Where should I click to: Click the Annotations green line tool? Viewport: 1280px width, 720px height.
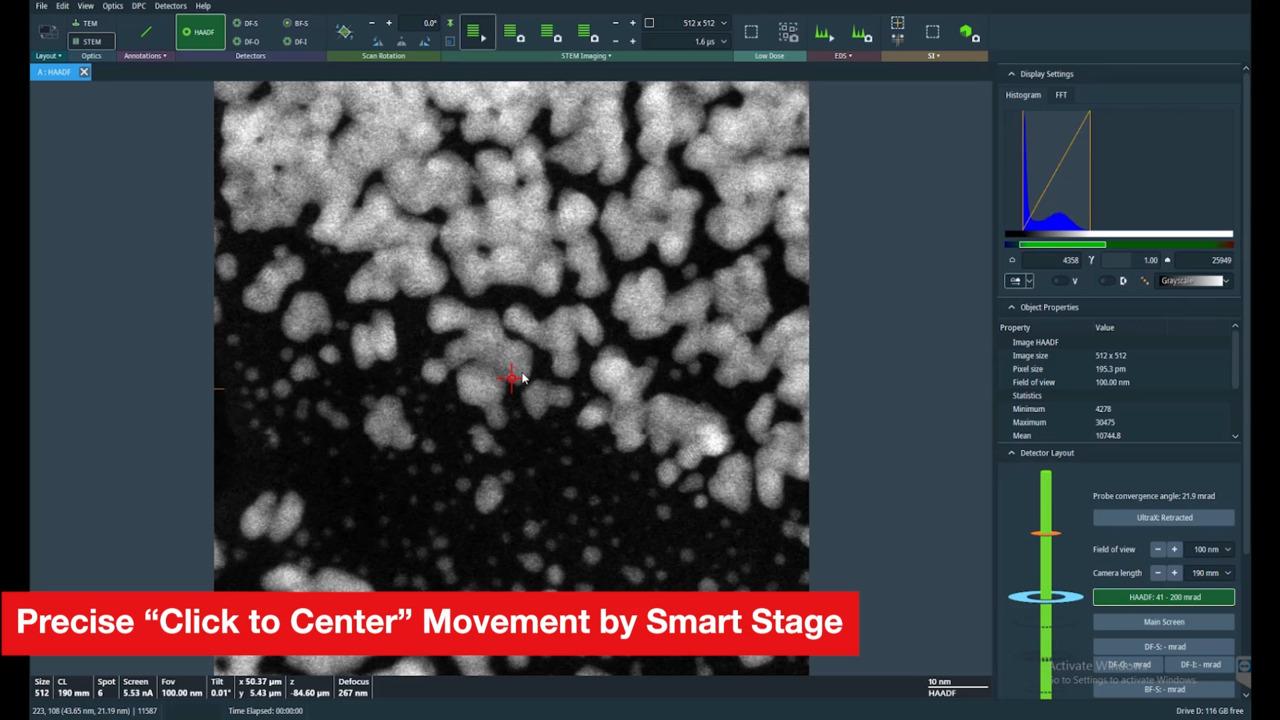(146, 32)
